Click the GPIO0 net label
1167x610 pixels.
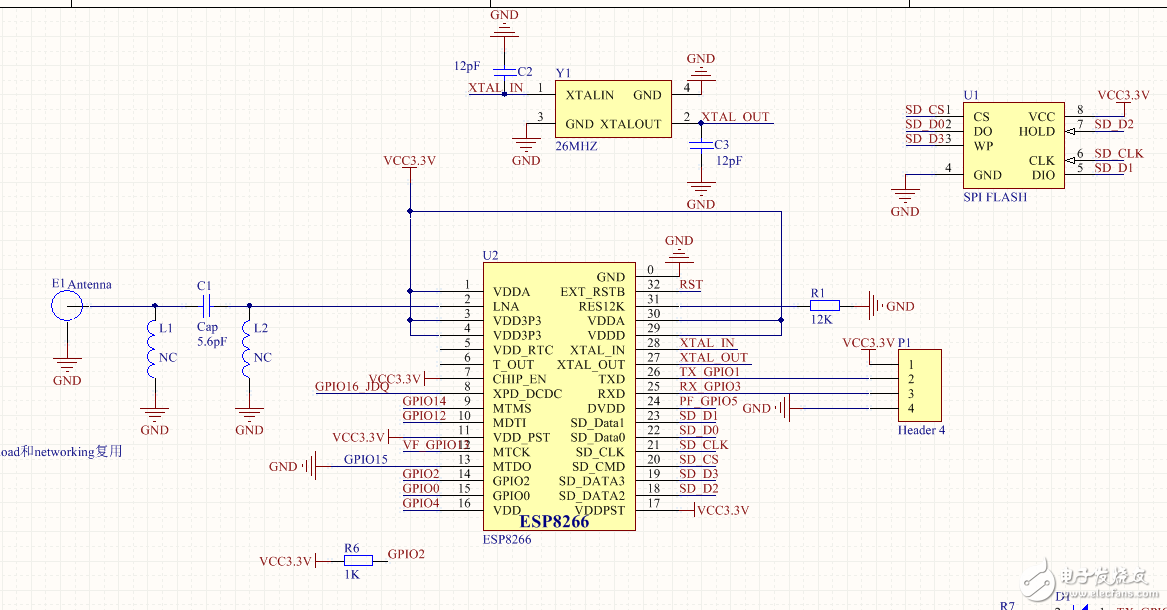point(421,489)
